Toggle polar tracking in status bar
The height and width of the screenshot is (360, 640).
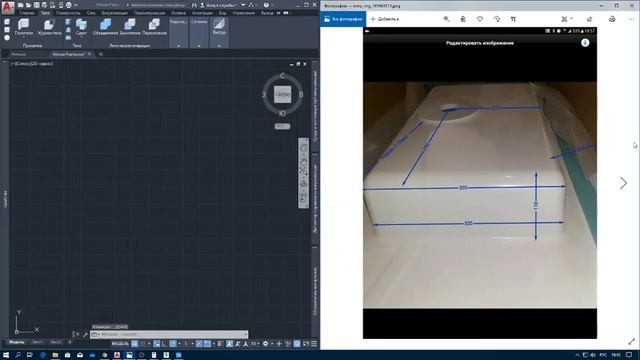click(173, 344)
